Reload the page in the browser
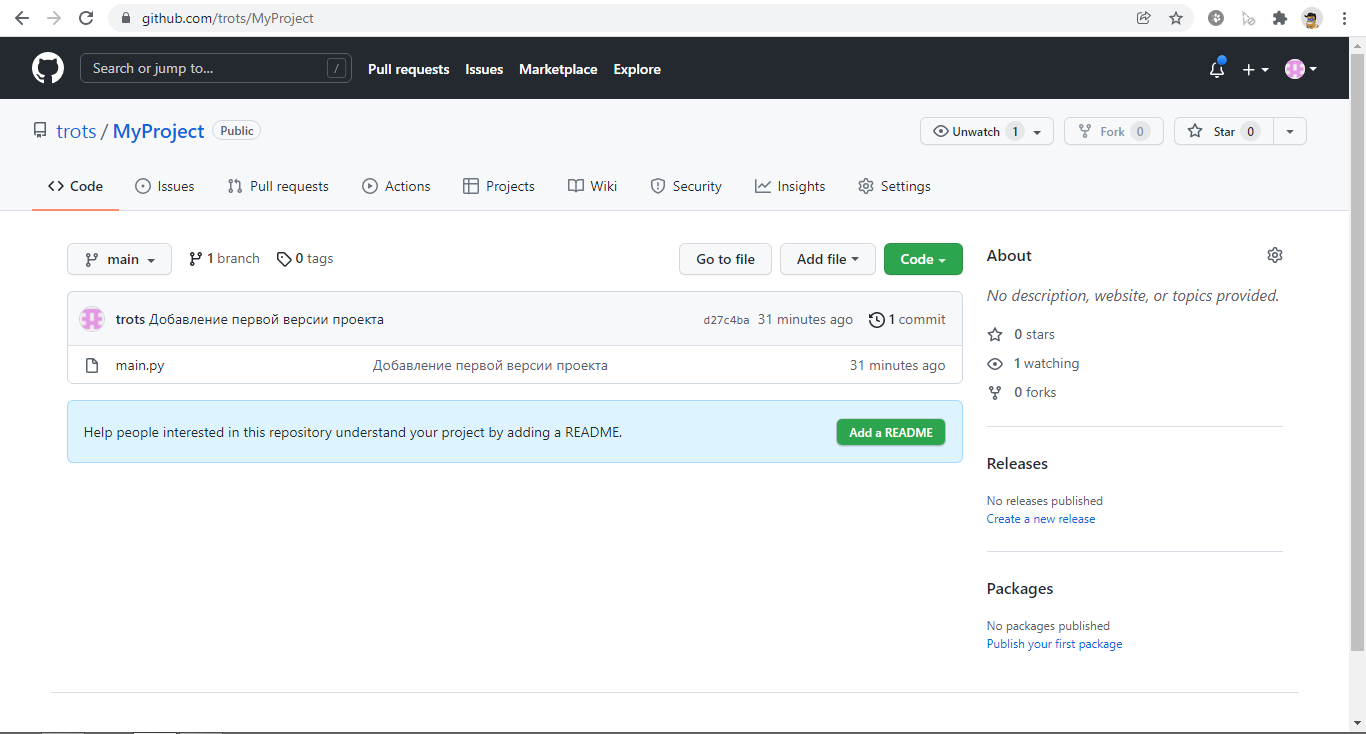The height and width of the screenshot is (734, 1366). (x=86, y=18)
